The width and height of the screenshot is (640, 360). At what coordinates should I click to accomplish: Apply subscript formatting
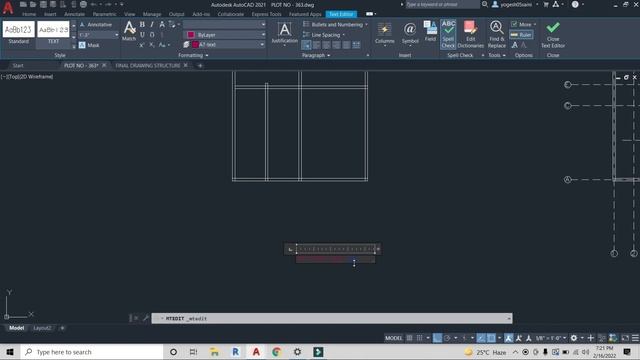click(x=152, y=45)
